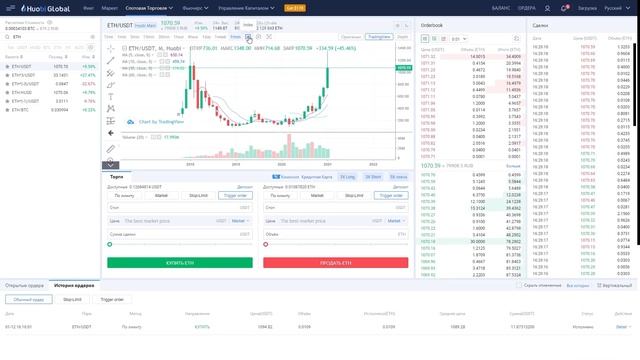This screenshot has height=360, width=640.
Task: Expand the Spot Trading dropdown in navbar
Action: 149,8
